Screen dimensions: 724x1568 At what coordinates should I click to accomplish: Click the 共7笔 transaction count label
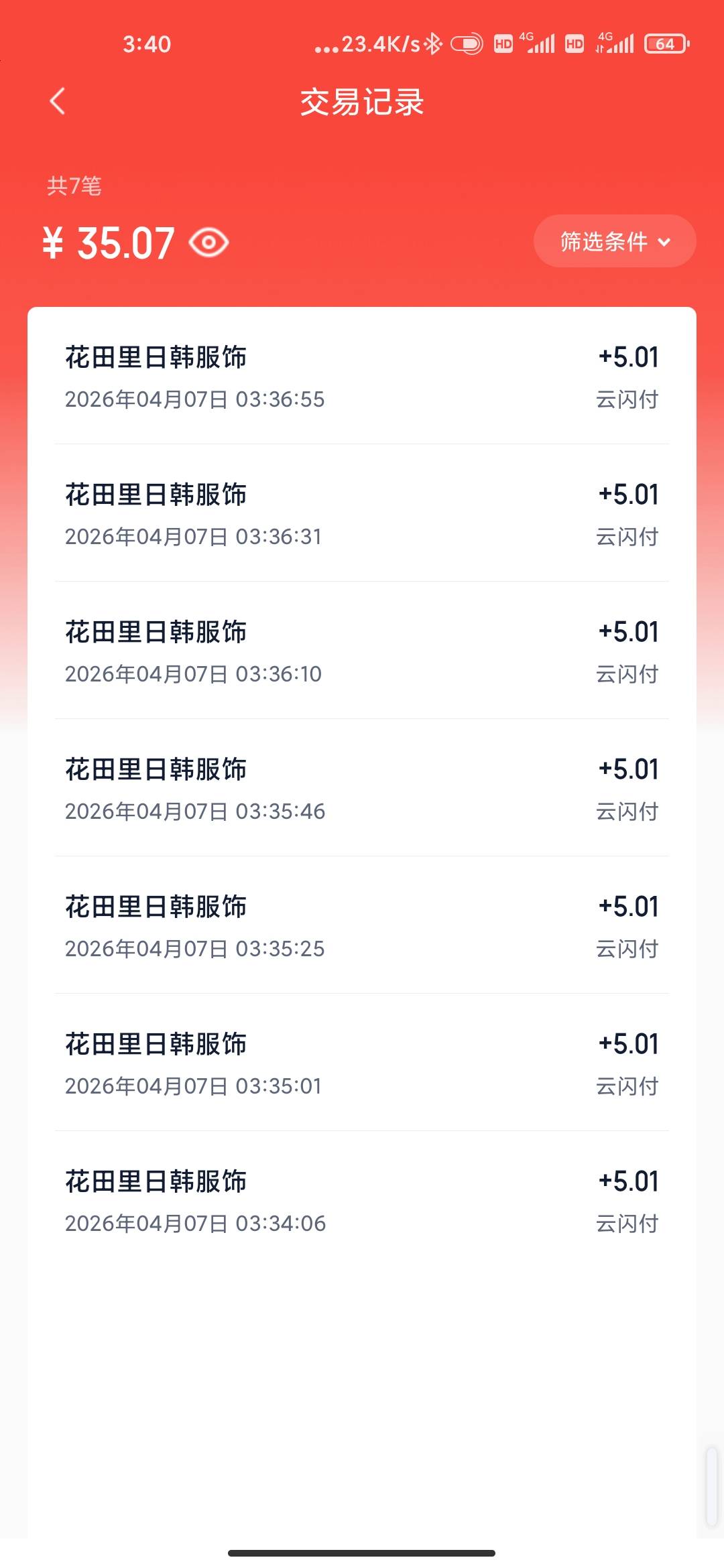[x=74, y=186]
